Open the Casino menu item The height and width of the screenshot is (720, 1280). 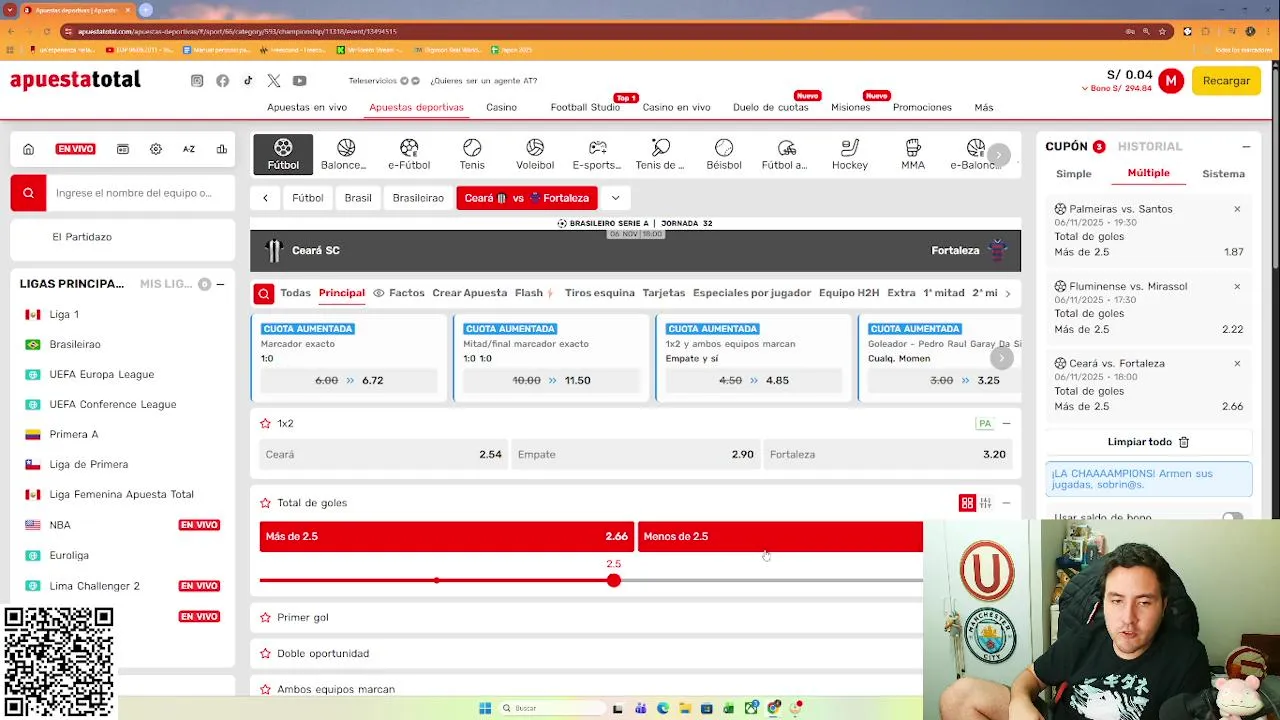[x=501, y=107]
